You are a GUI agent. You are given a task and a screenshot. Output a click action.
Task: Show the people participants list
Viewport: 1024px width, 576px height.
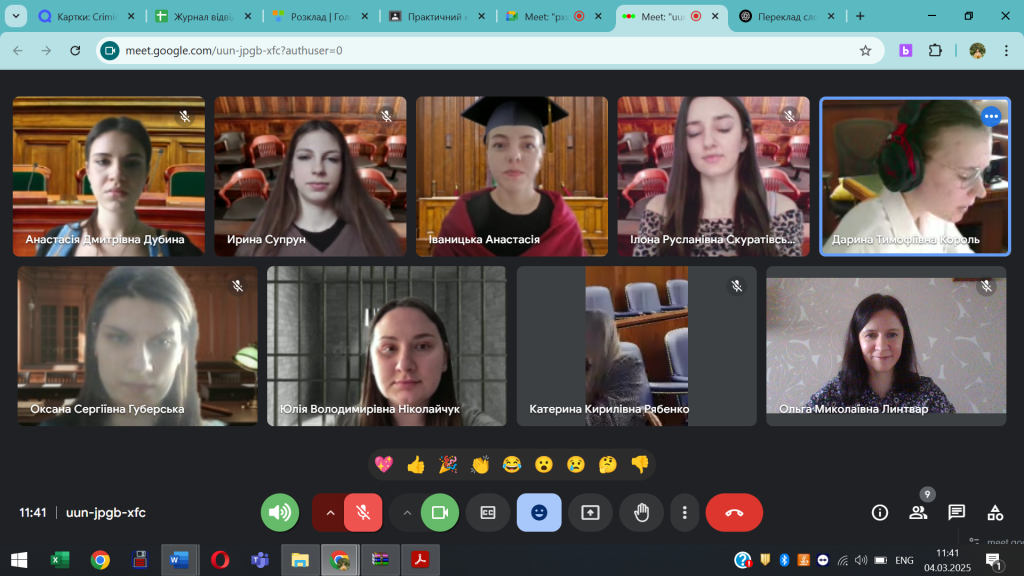tap(918, 513)
